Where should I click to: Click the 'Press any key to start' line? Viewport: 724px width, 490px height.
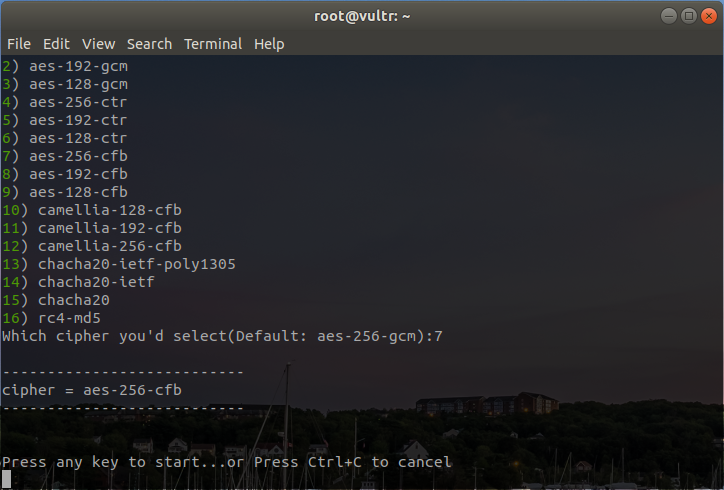point(226,462)
